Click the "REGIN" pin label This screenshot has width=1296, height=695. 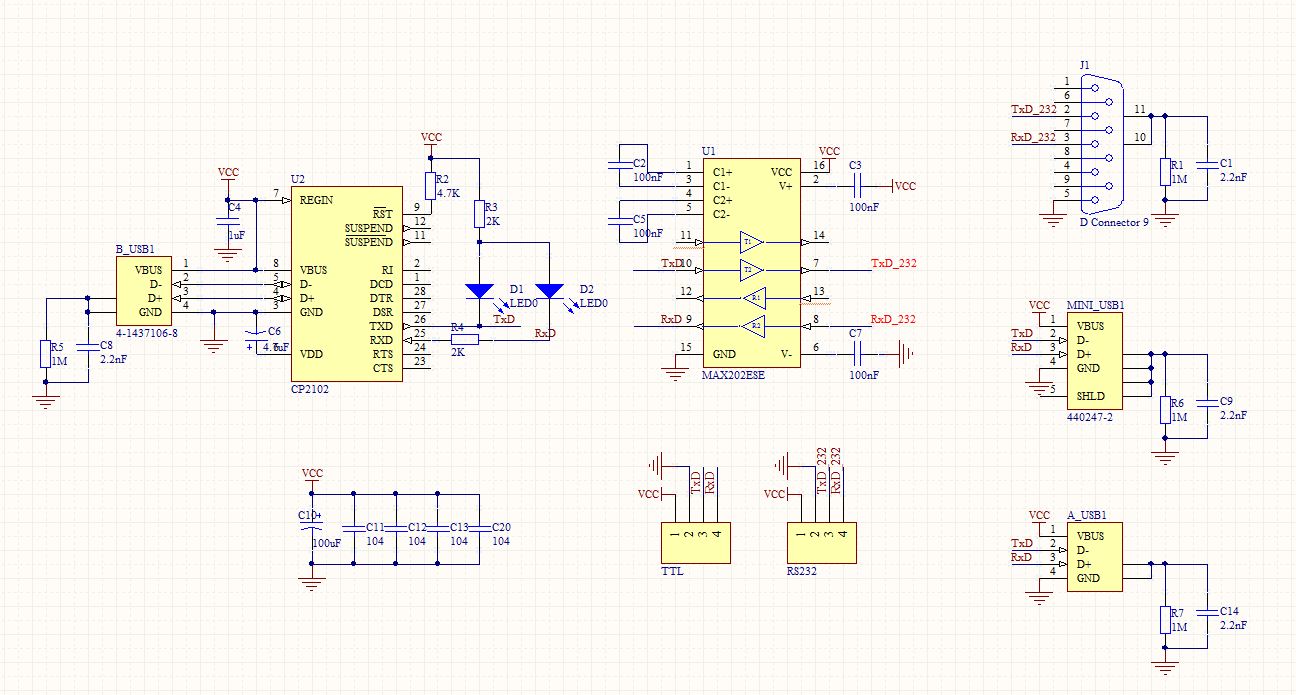pyautogui.click(x=316, y=200)
